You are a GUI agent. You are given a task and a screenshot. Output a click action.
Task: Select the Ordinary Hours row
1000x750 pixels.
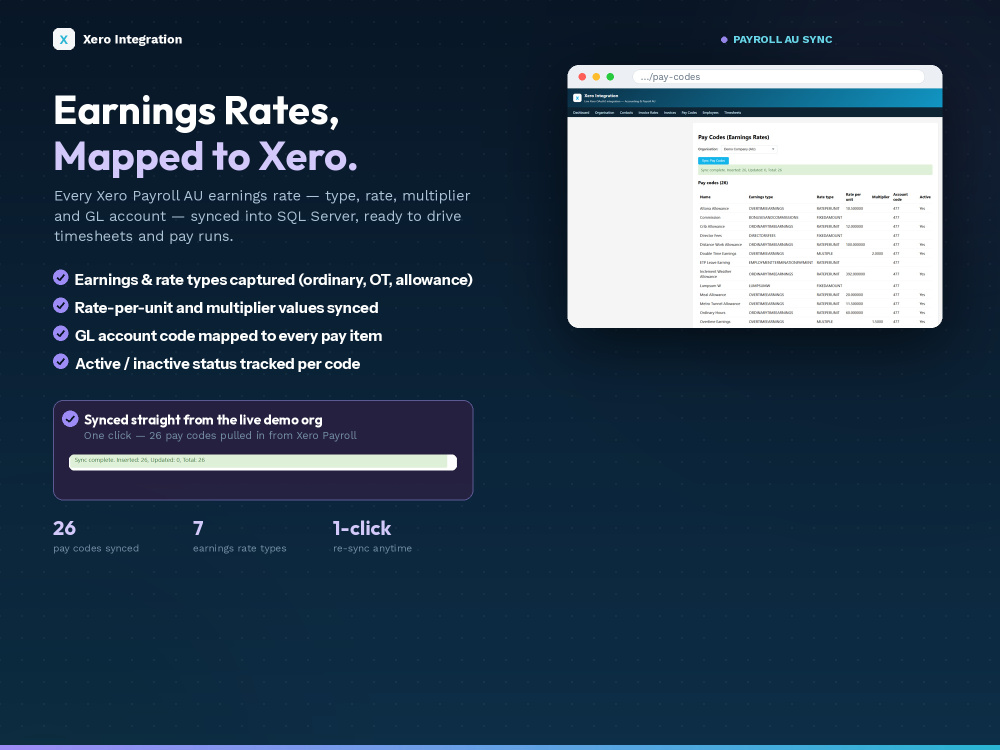(x=815, y=312)
